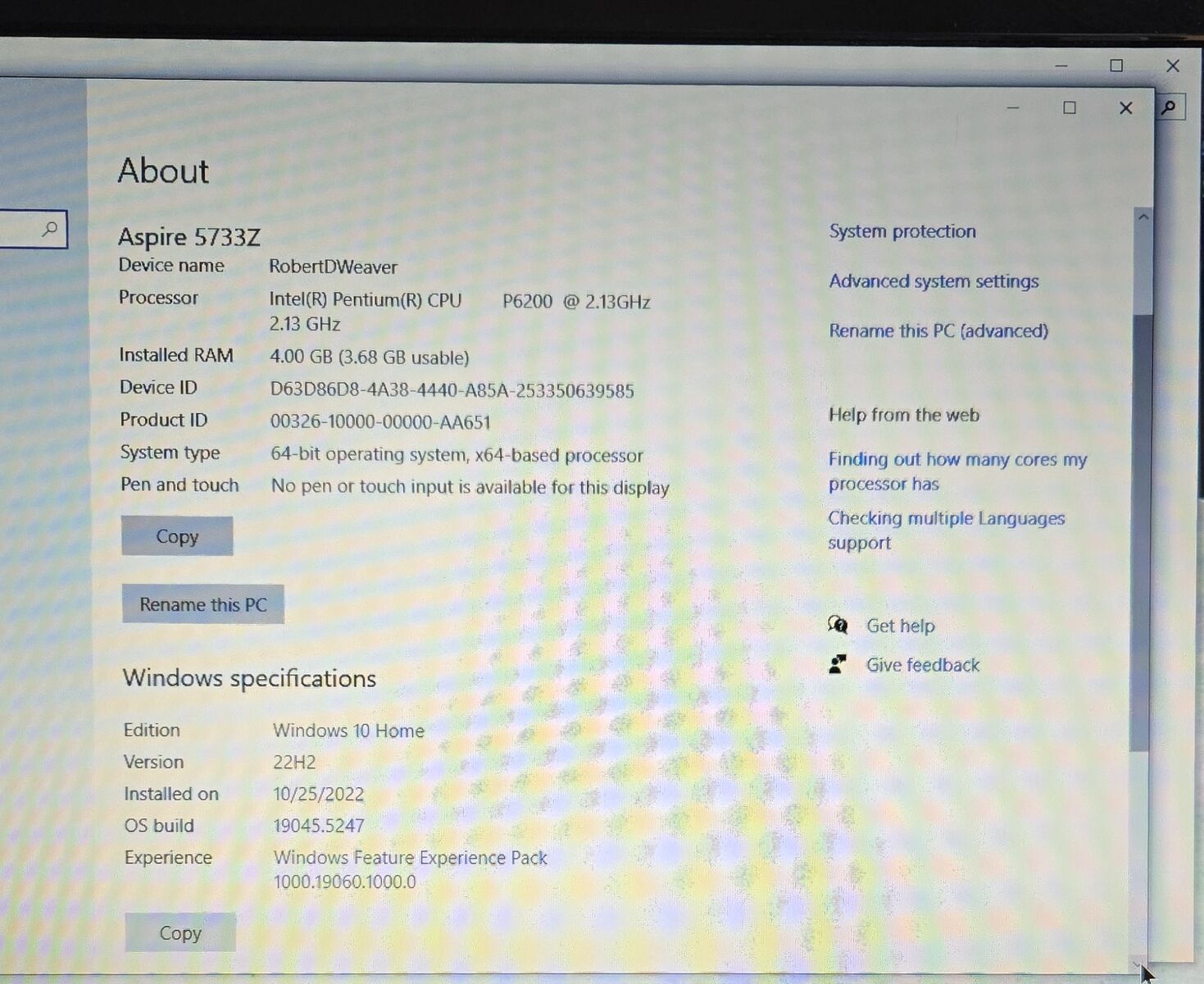Click the Get help speech bubble icon
This screenshot has width=1204, height=984.
coord(838,626)
